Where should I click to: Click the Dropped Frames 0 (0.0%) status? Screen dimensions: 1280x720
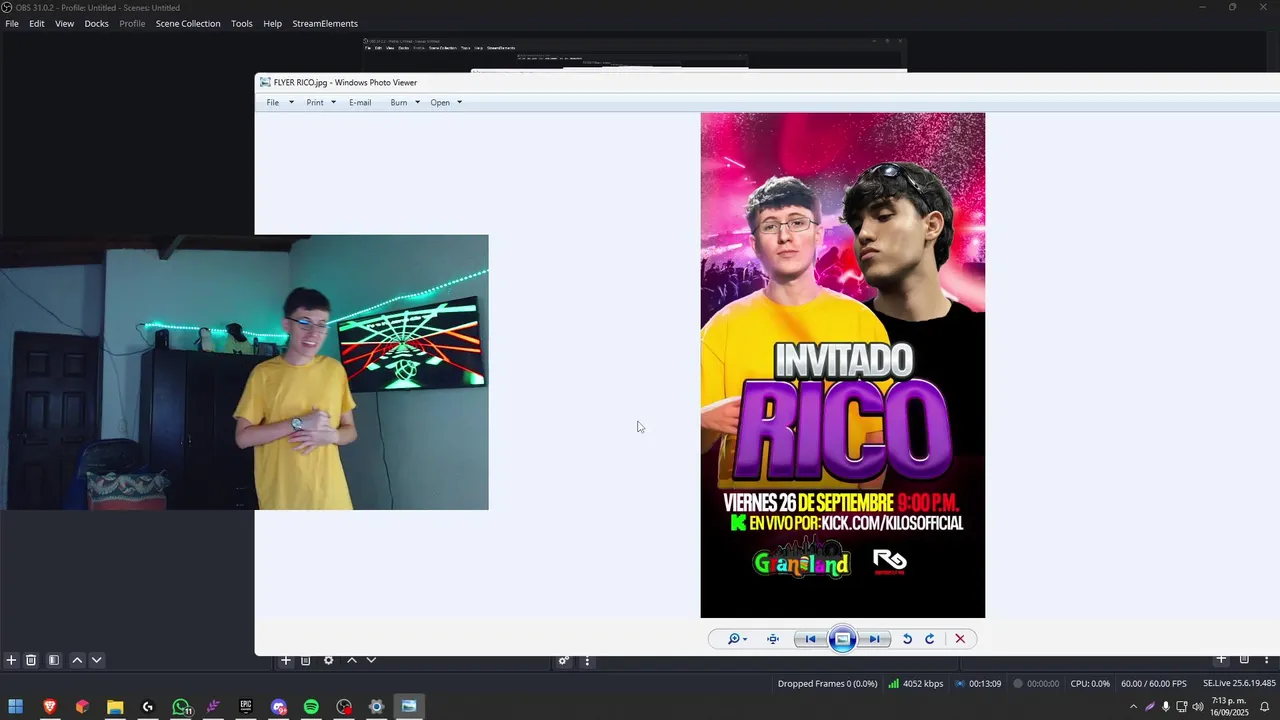coord(827,684)
